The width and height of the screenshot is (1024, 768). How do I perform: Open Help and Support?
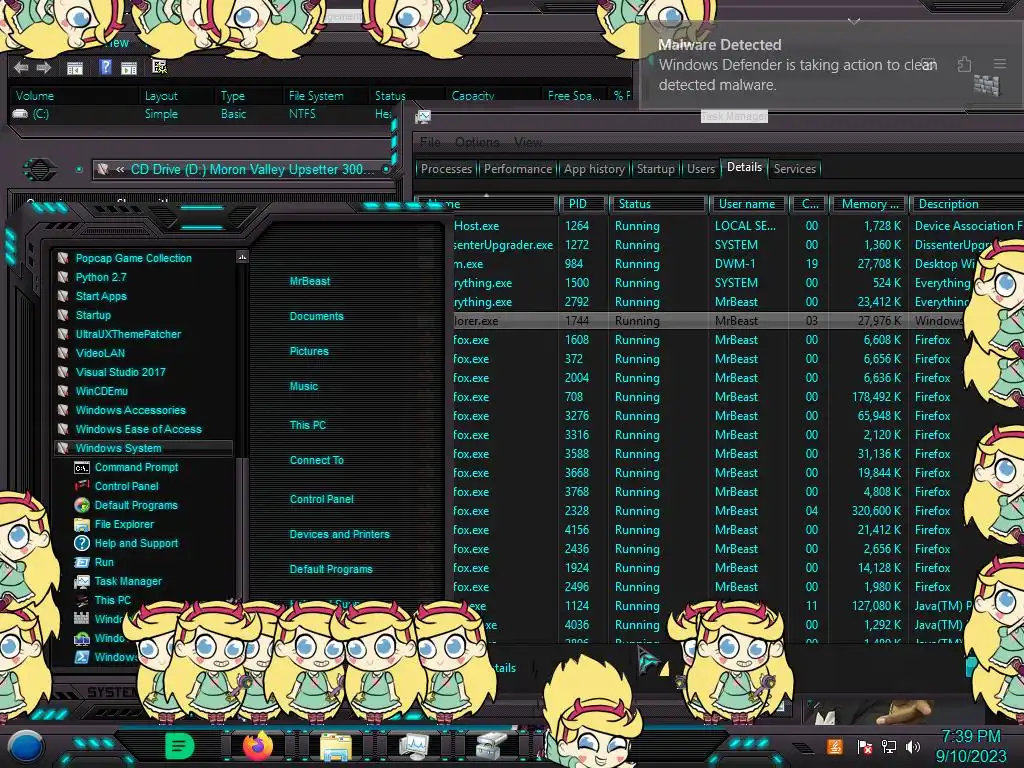click(136, 543)
